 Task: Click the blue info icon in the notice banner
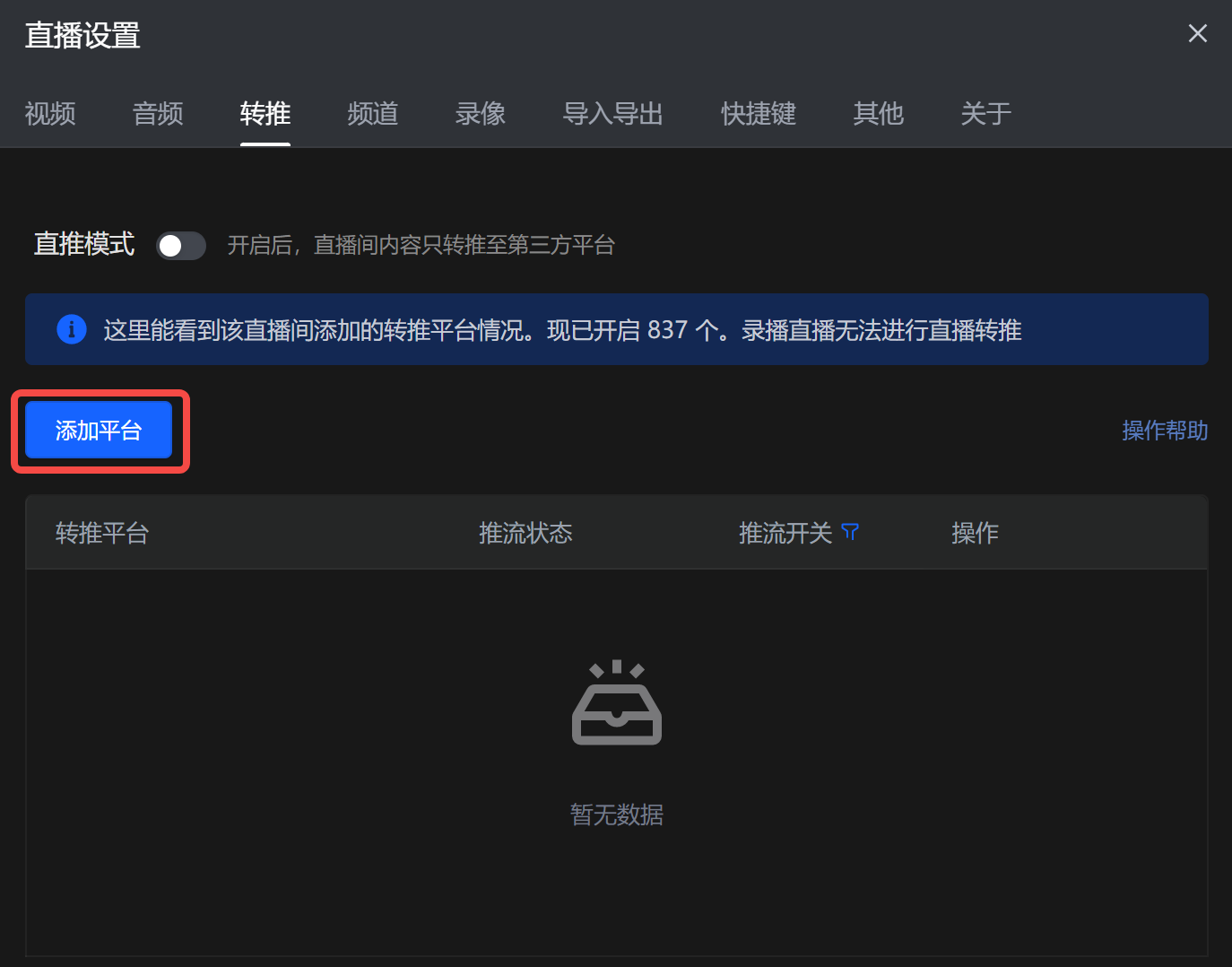[x=72, y=329]
